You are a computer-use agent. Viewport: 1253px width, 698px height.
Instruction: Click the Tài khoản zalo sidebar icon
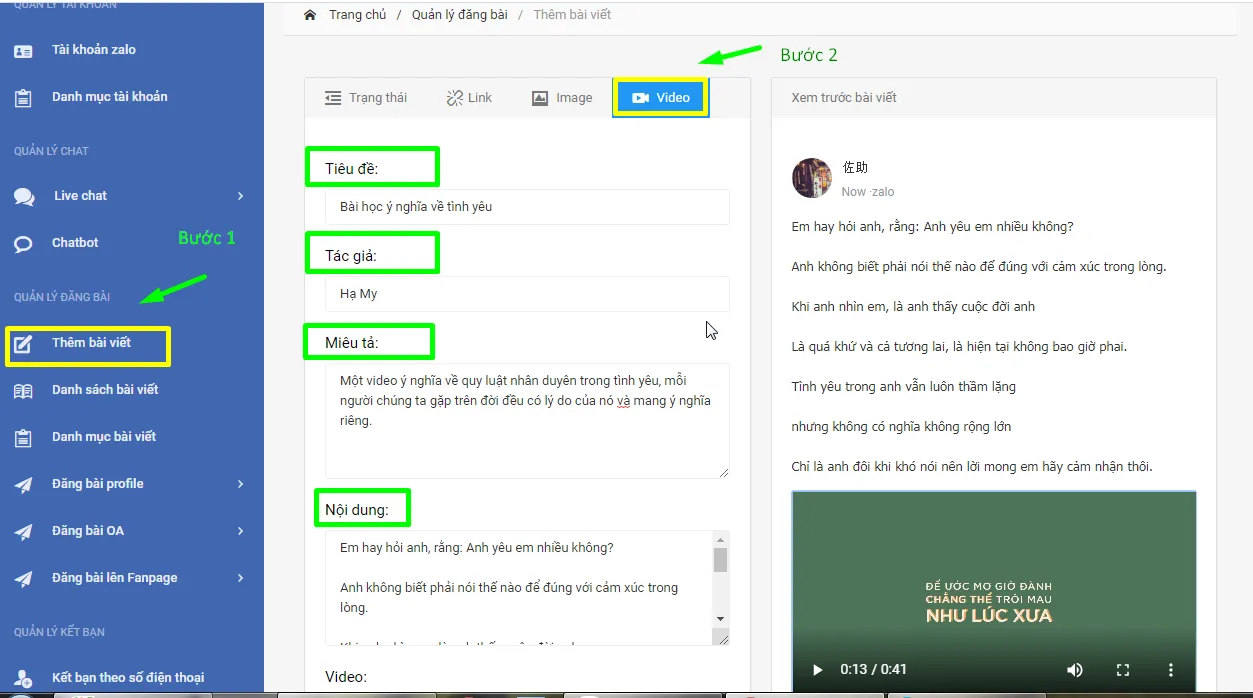pos(23,50)
